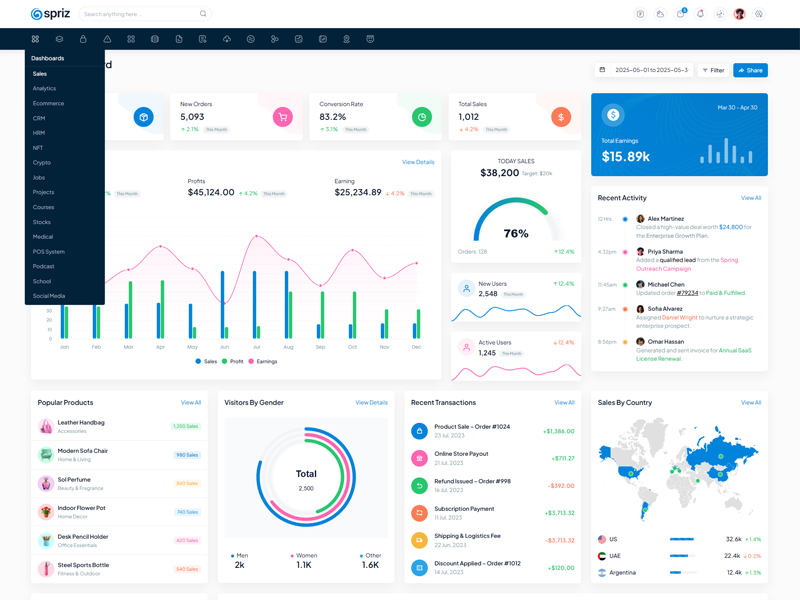Open the notifications bell icon
The image size is (800, 600).
[x=700, y=14]
